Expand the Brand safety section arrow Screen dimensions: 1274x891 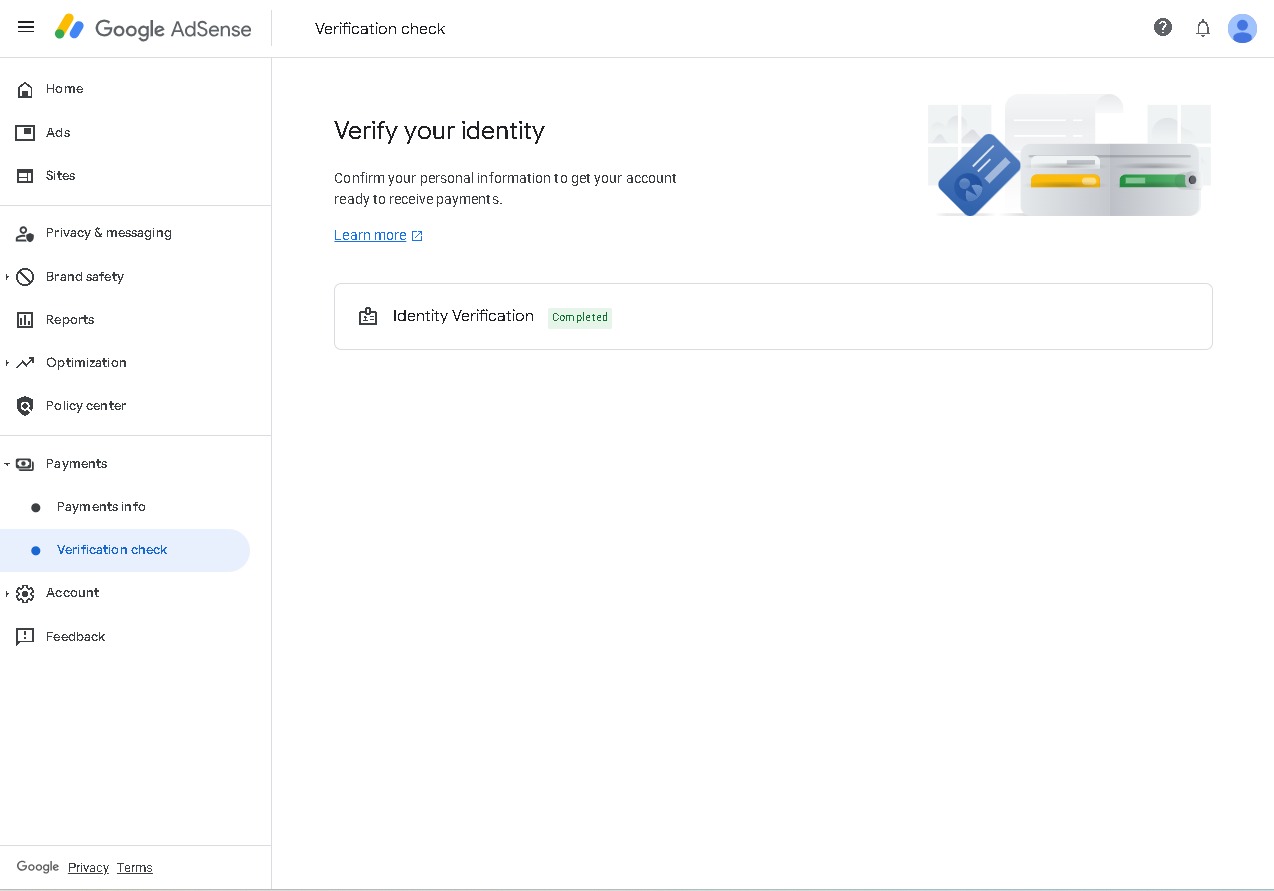[7, 277]
